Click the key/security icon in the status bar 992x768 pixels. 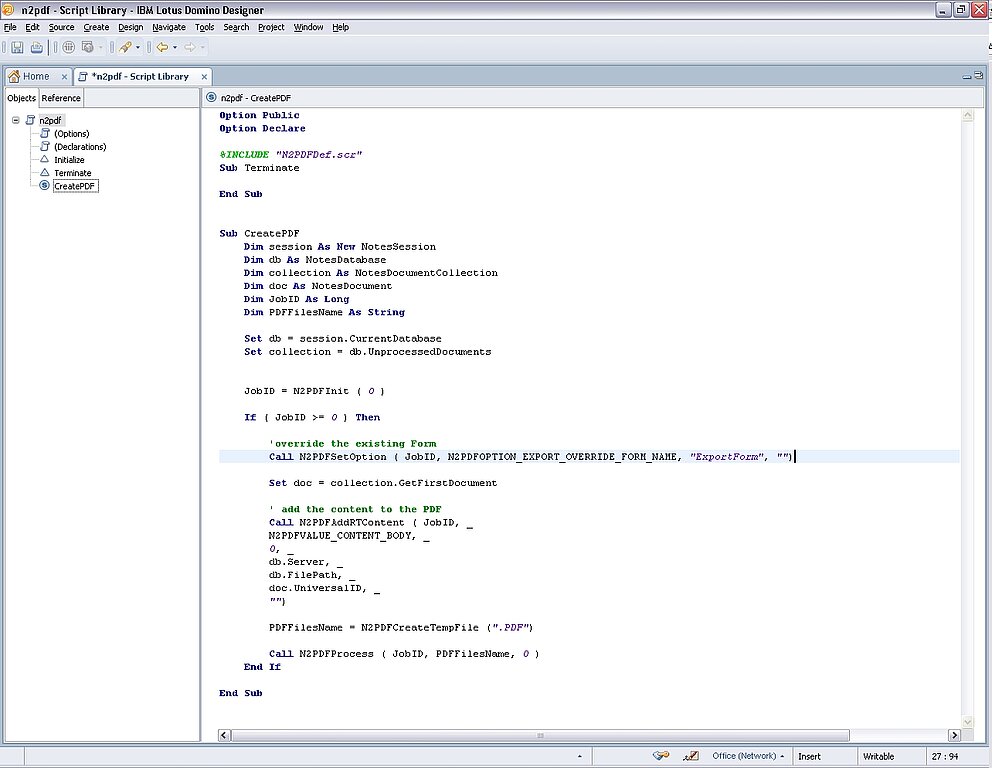point(661,756)
